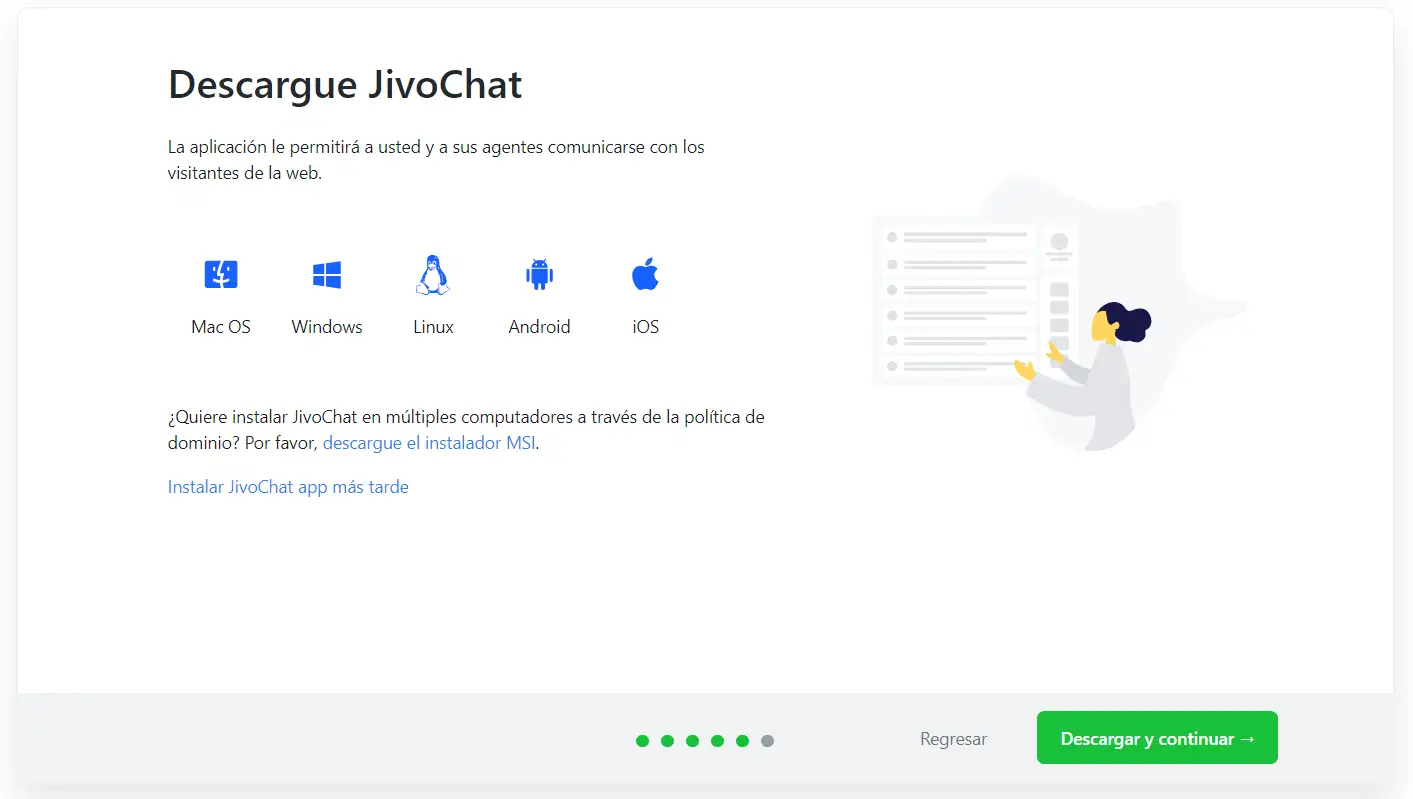Choose the Windows logo icon
1413x799 pixels.
click(327, 274)
